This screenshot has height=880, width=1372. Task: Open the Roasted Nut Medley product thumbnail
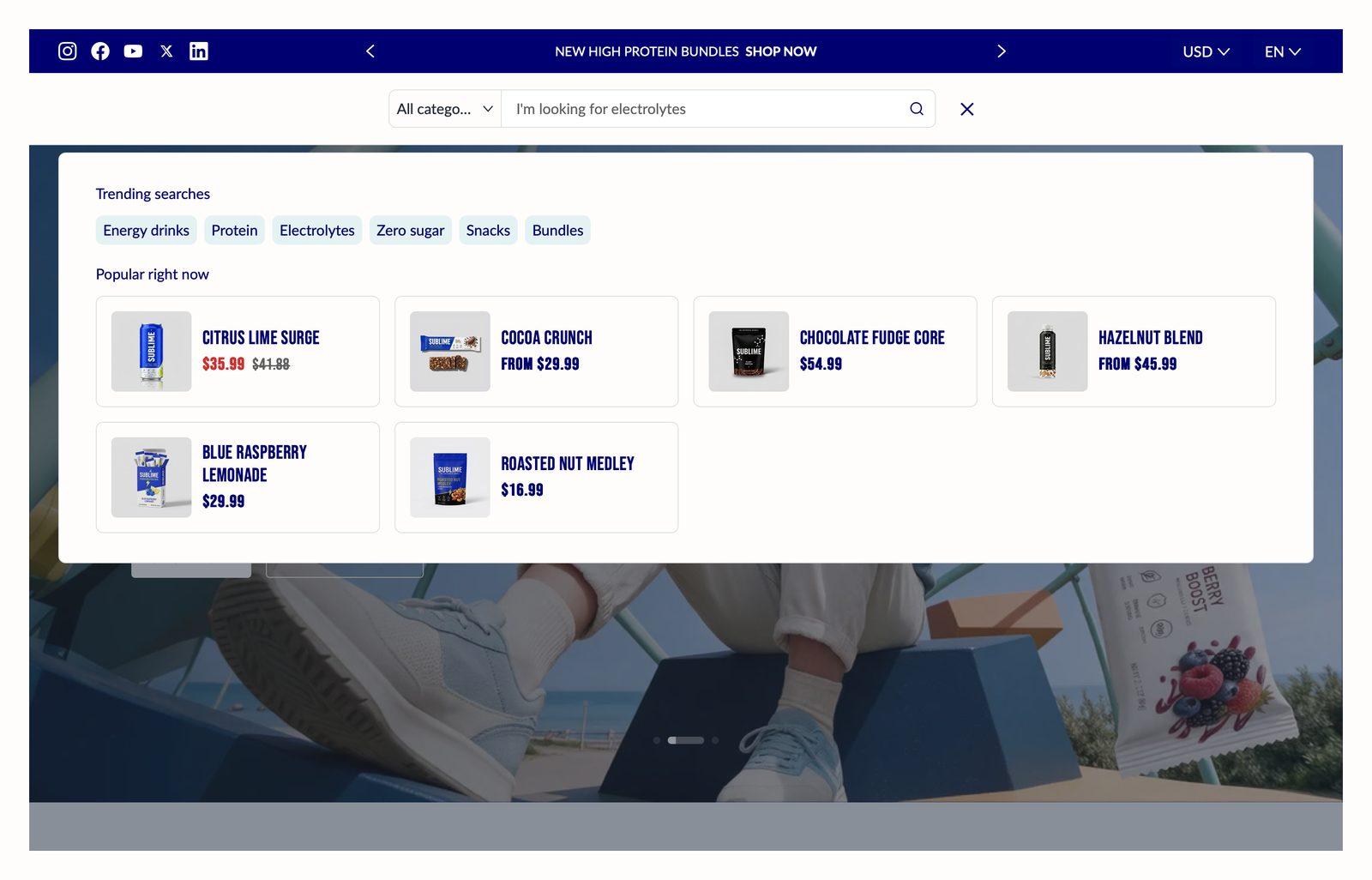click(x=450, y=477)
